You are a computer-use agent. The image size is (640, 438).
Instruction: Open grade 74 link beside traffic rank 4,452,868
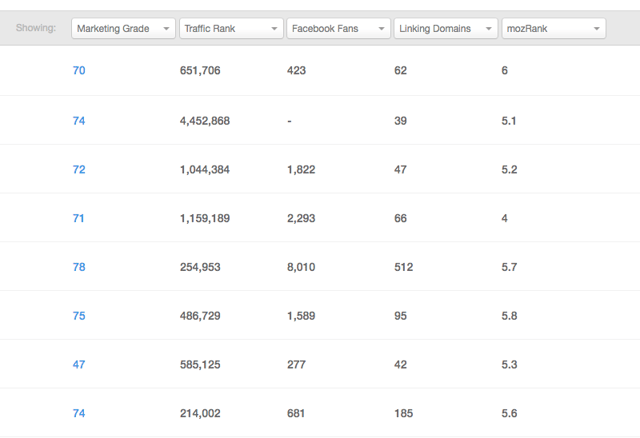point(79,121)
